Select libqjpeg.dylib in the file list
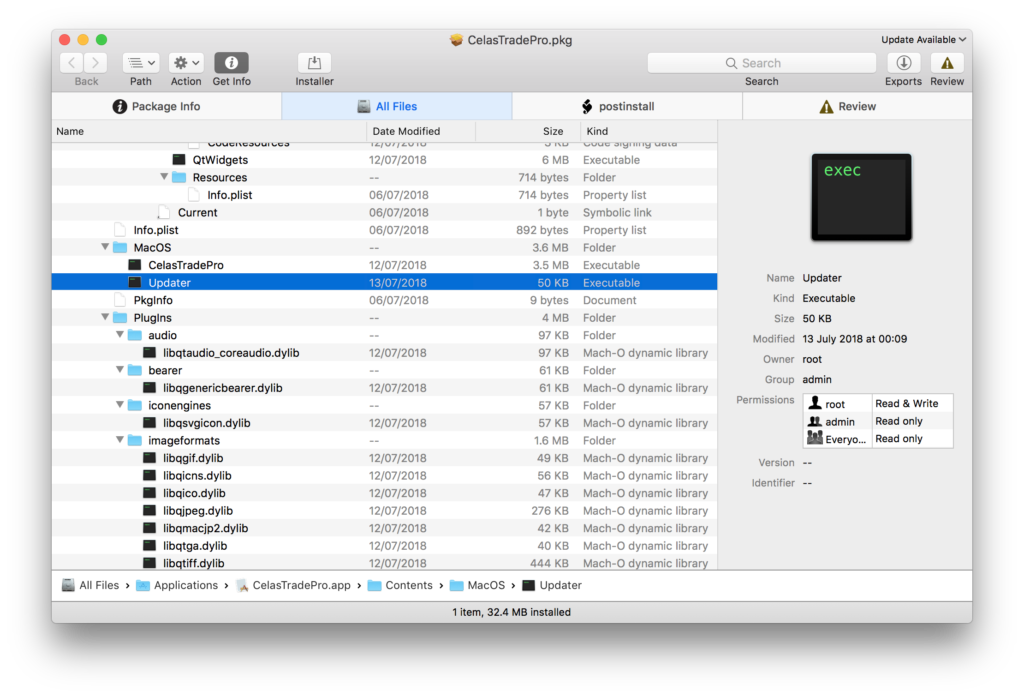 click(x=198, y=511)
